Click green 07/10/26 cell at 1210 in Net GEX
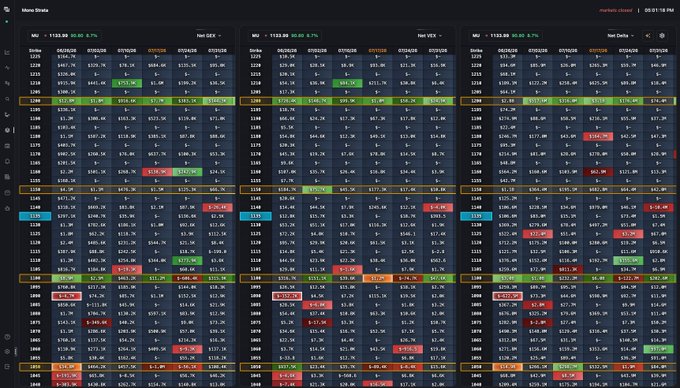This screenshot has width=680, height=388. (127, 83)
